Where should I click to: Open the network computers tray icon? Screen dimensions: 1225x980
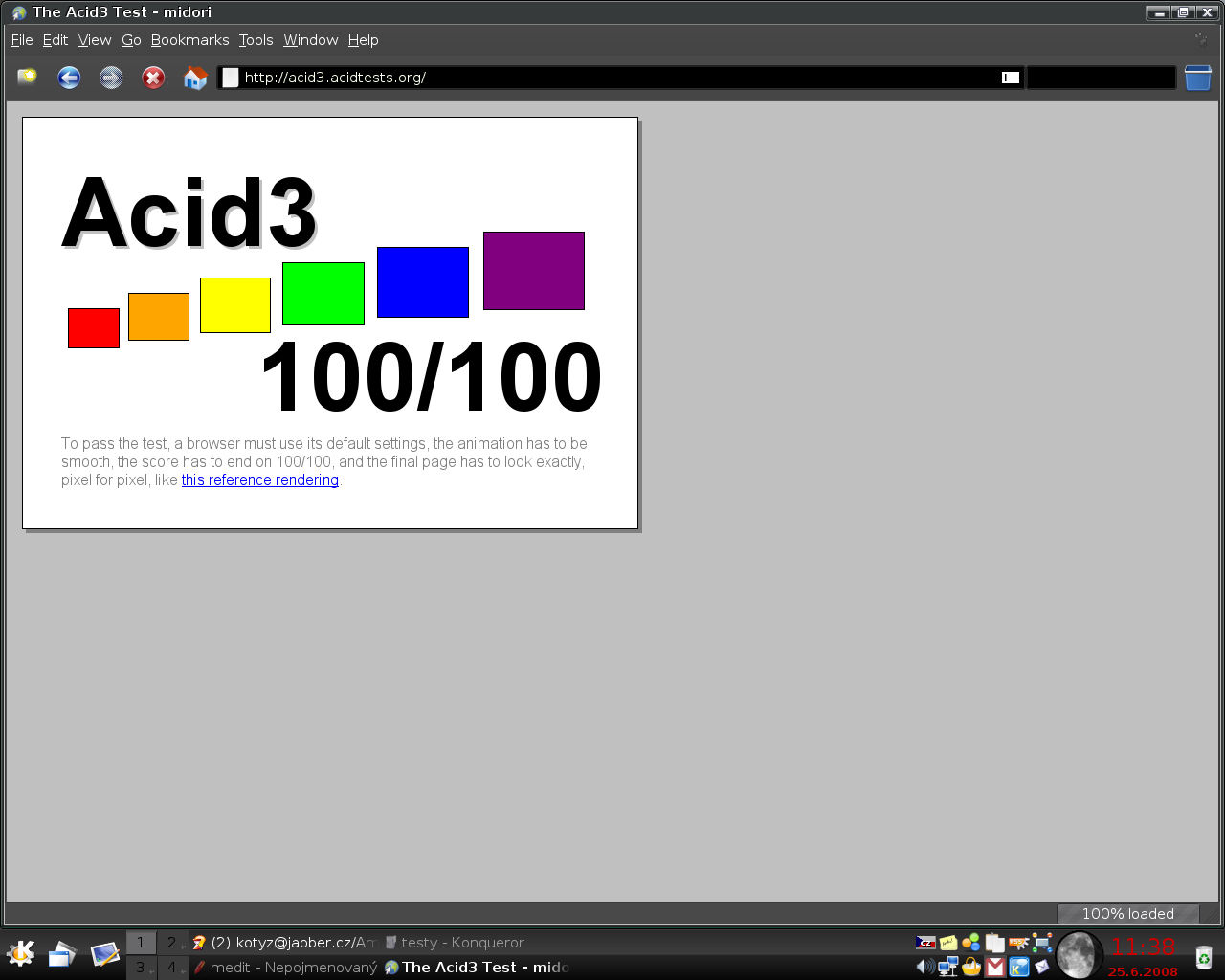(x=948, y=967)
